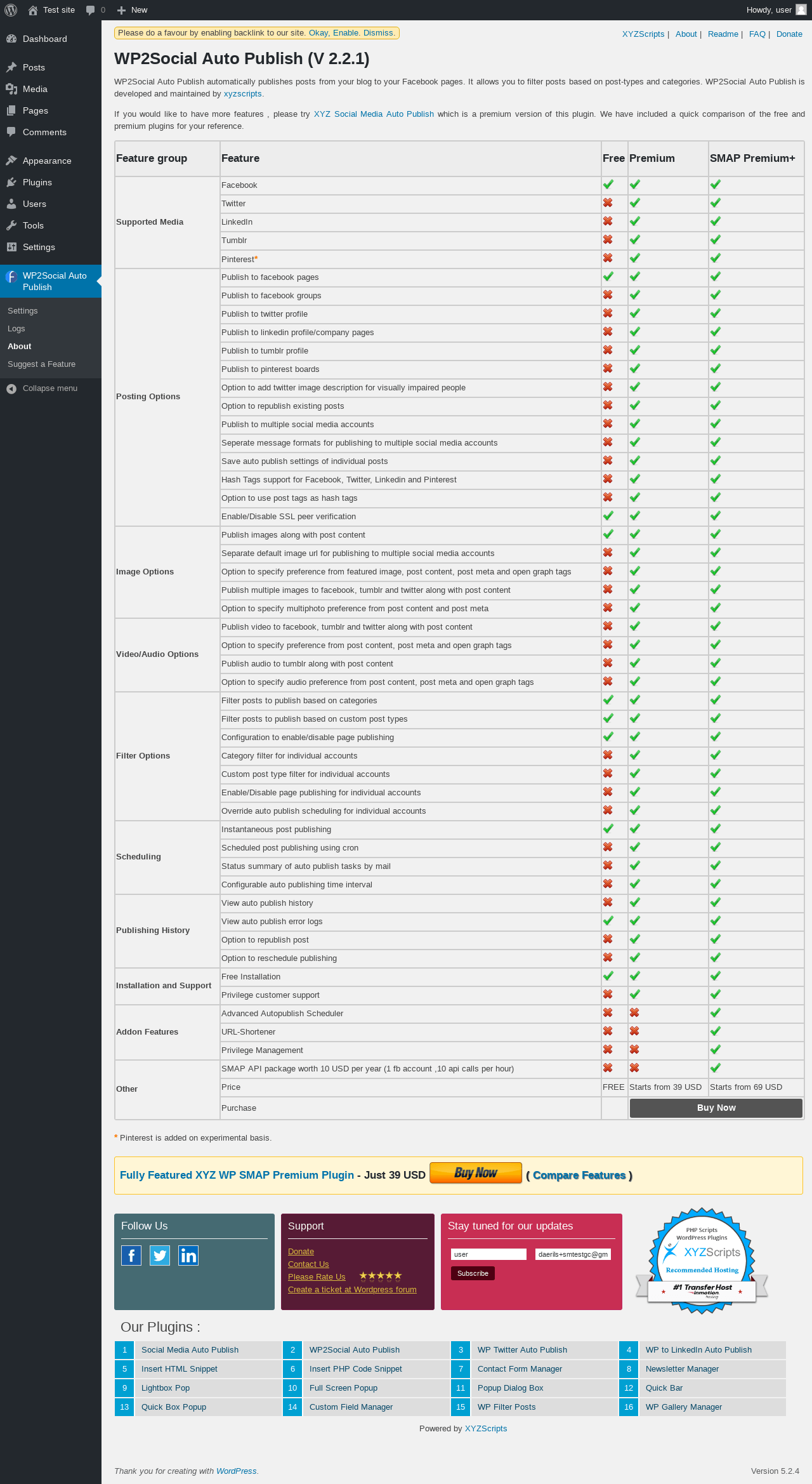Click the Collapse menu arrow icon
812x1484 pixels.
[11, 388]
